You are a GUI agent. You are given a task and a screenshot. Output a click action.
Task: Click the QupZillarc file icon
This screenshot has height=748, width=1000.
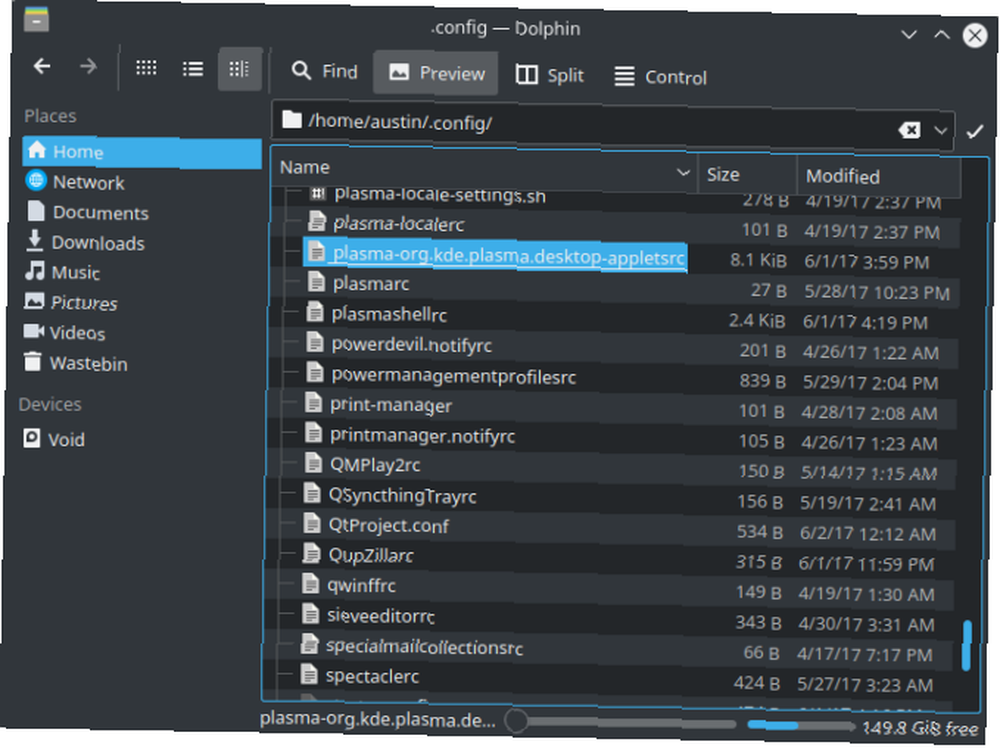[312, 553]
